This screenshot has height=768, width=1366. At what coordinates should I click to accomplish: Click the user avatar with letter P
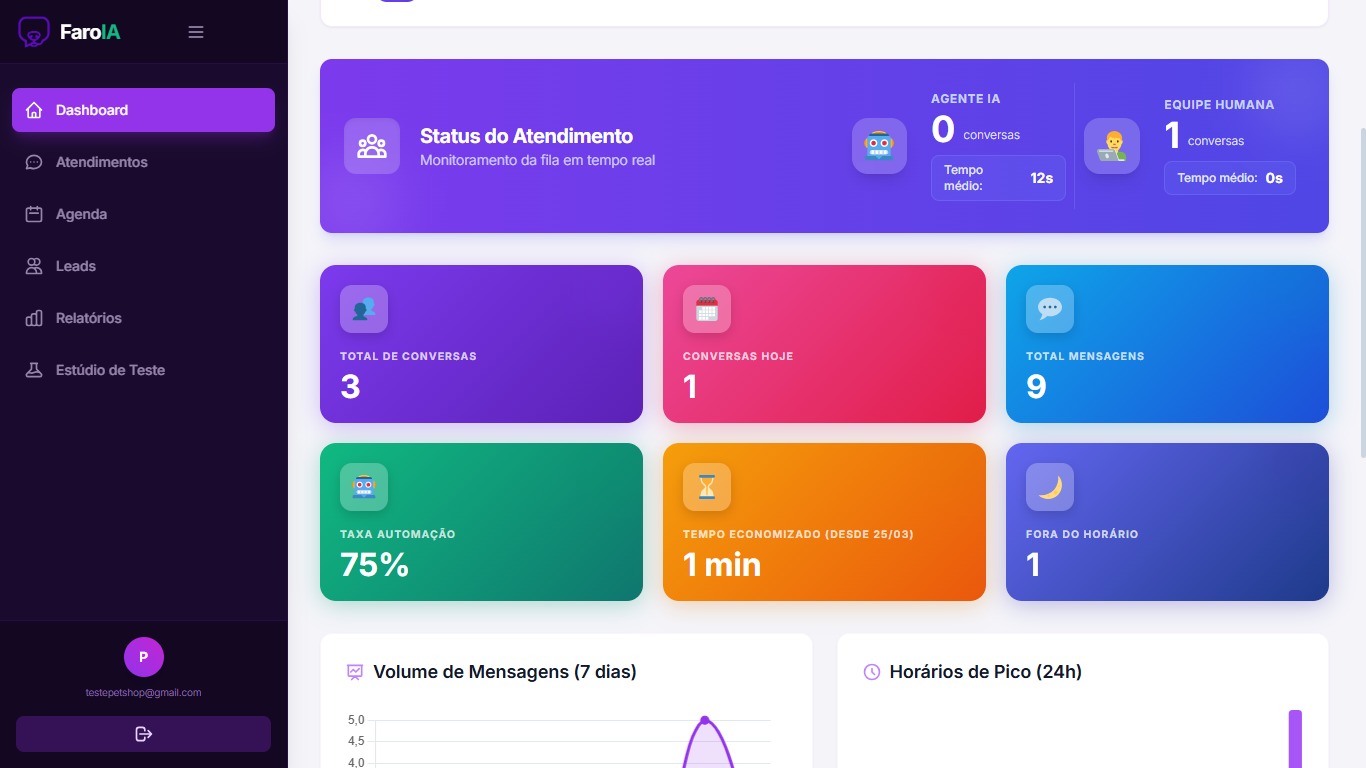(x=143, y=657)
